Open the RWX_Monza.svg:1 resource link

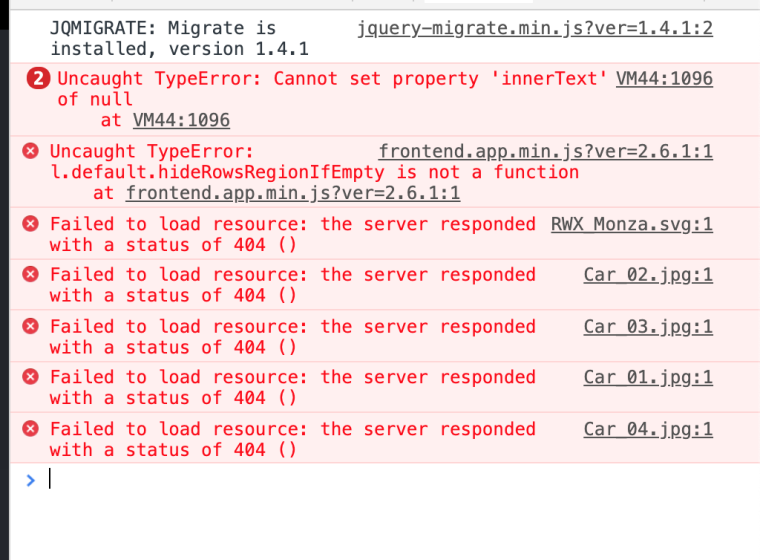click(x=632, y=224)
